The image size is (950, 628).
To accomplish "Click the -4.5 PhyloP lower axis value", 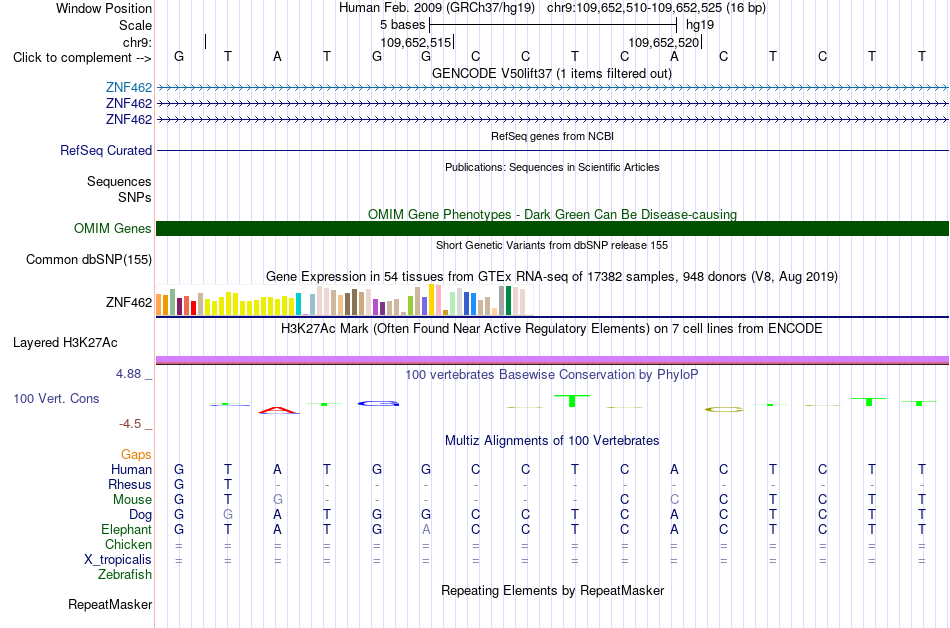I will pyautogui.click(x=130, y=424).
